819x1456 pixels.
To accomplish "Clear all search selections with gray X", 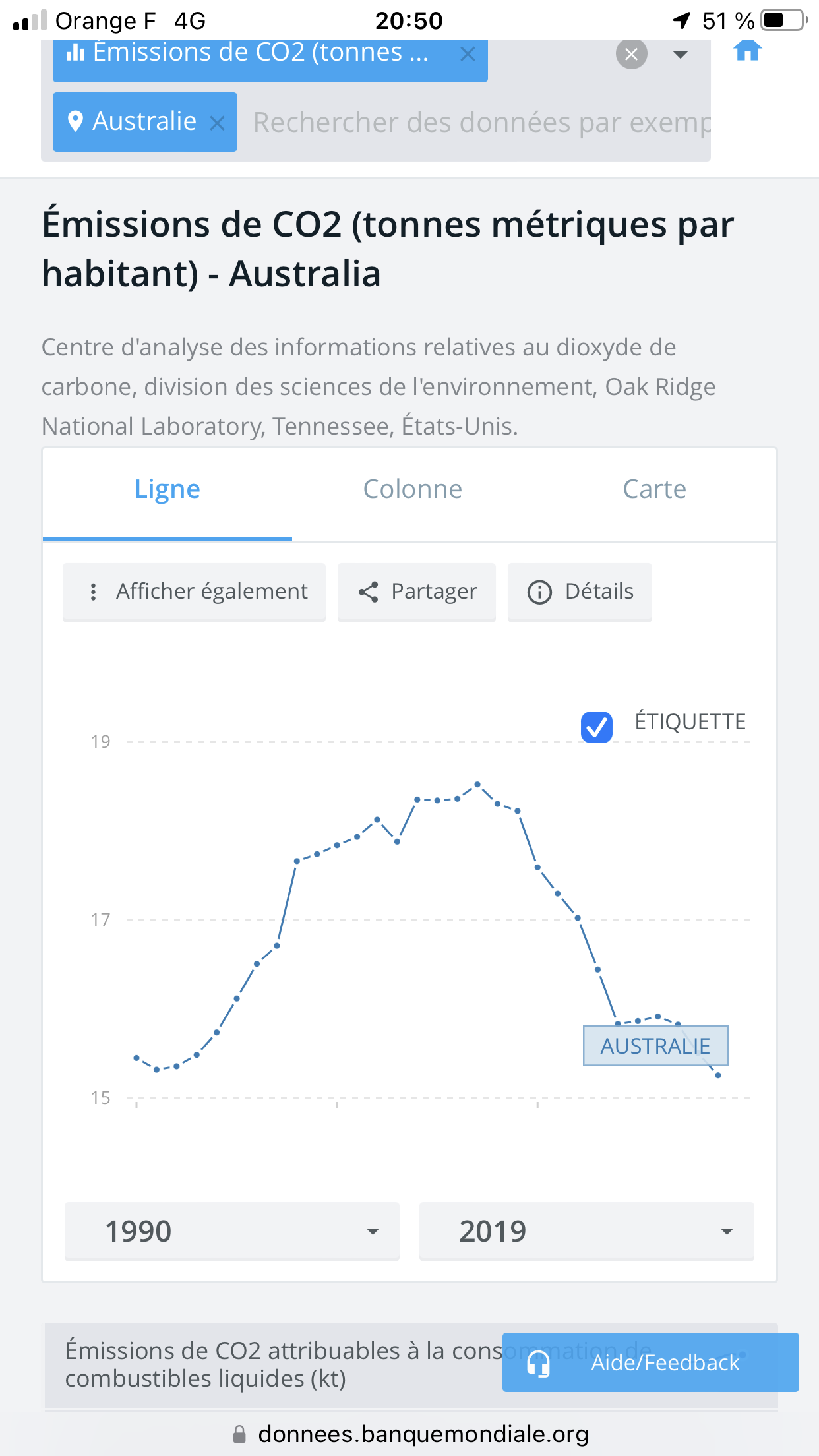I will click(631, 54).
